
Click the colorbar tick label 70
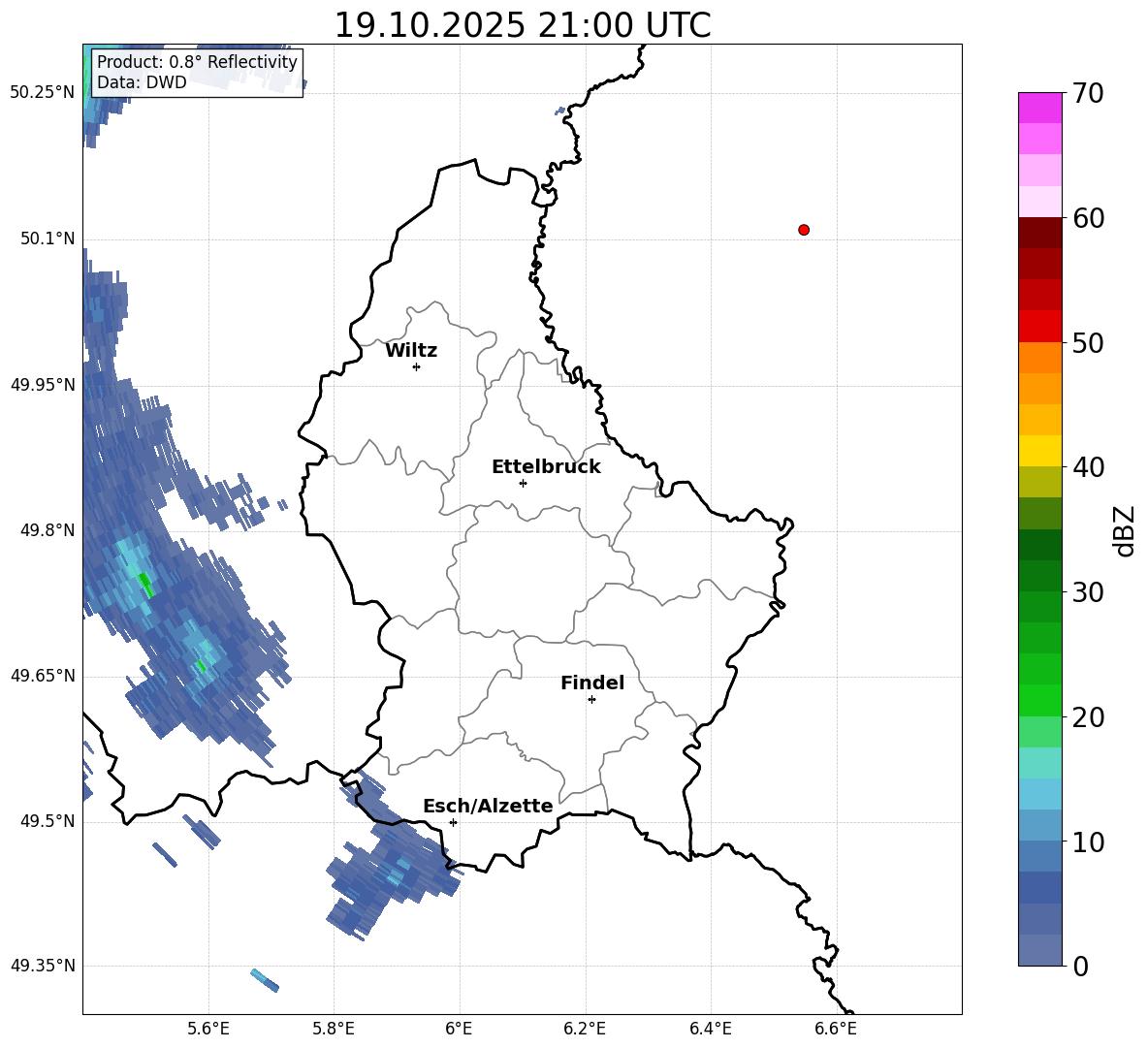[1088, 94]
